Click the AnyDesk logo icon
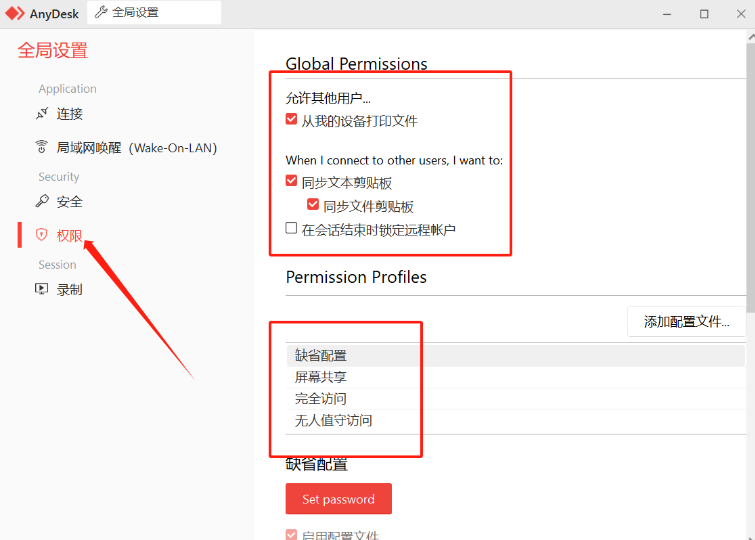Image resolution: width=755 pixels, height=540 pixels. tap(15, 13)
